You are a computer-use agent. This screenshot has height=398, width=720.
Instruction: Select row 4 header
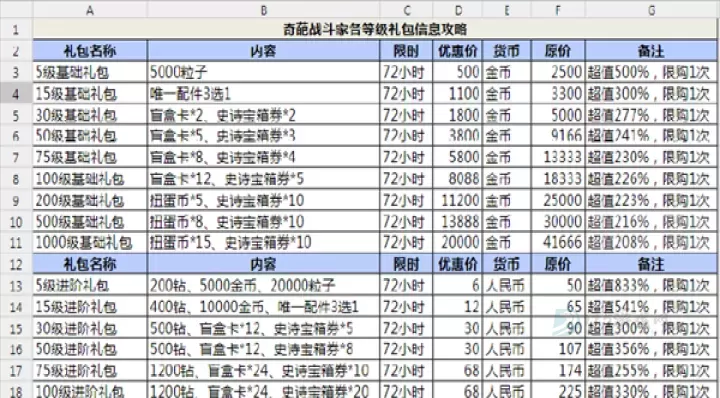click(16, 94)
